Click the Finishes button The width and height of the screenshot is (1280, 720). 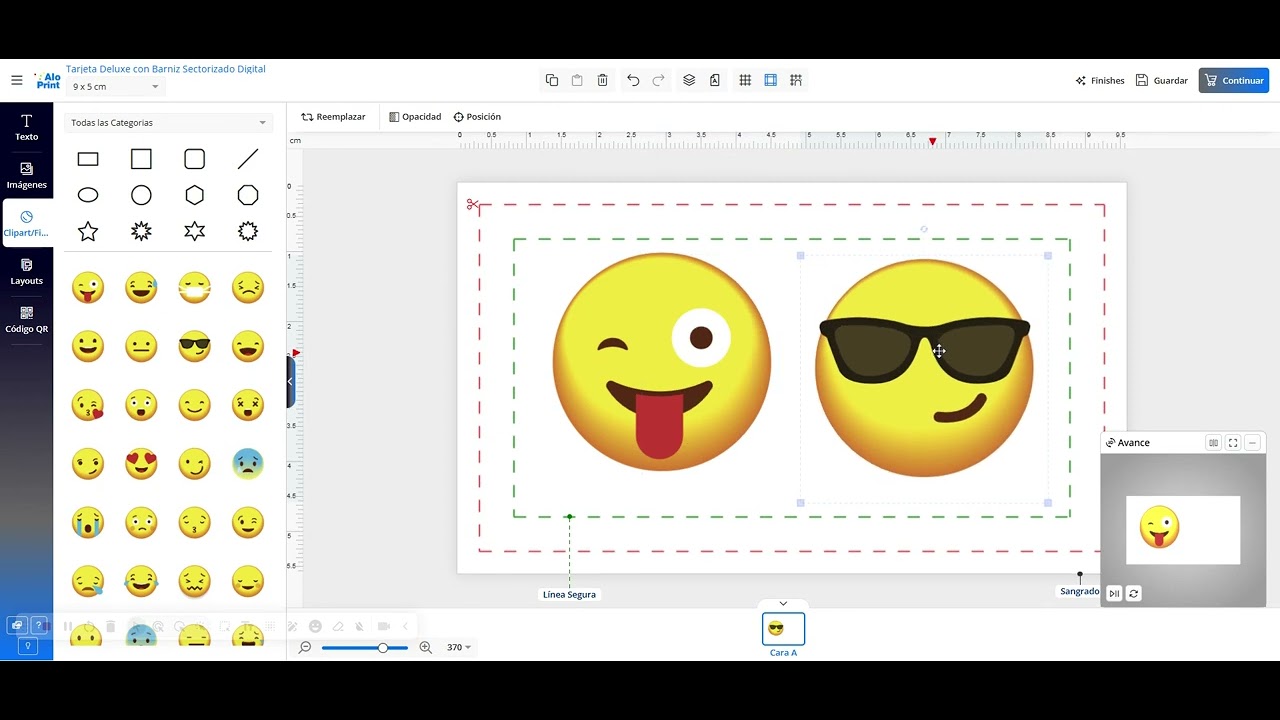point(1100,81)
